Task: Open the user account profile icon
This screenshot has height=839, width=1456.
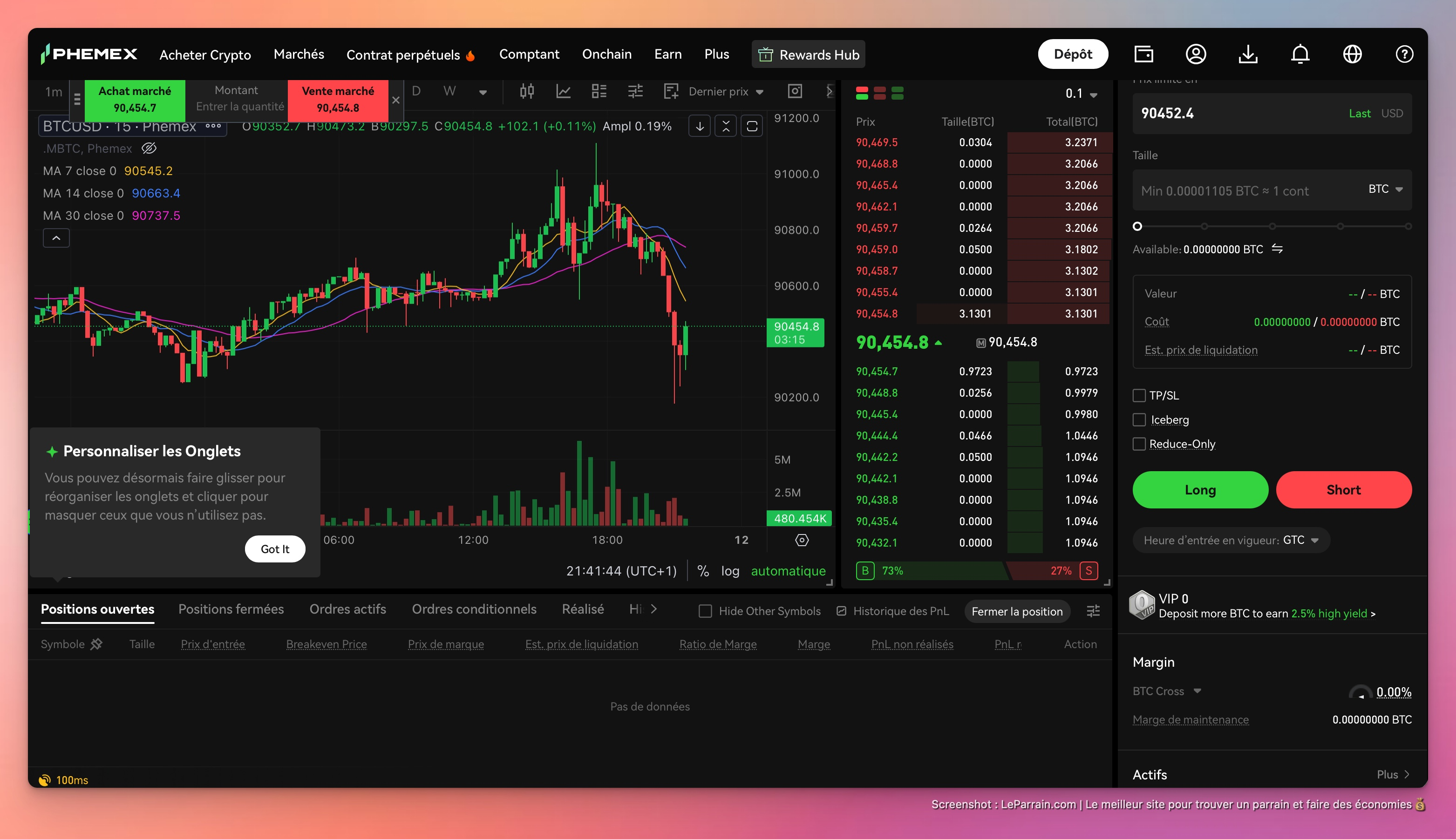Action: (x=1196, y=54)
